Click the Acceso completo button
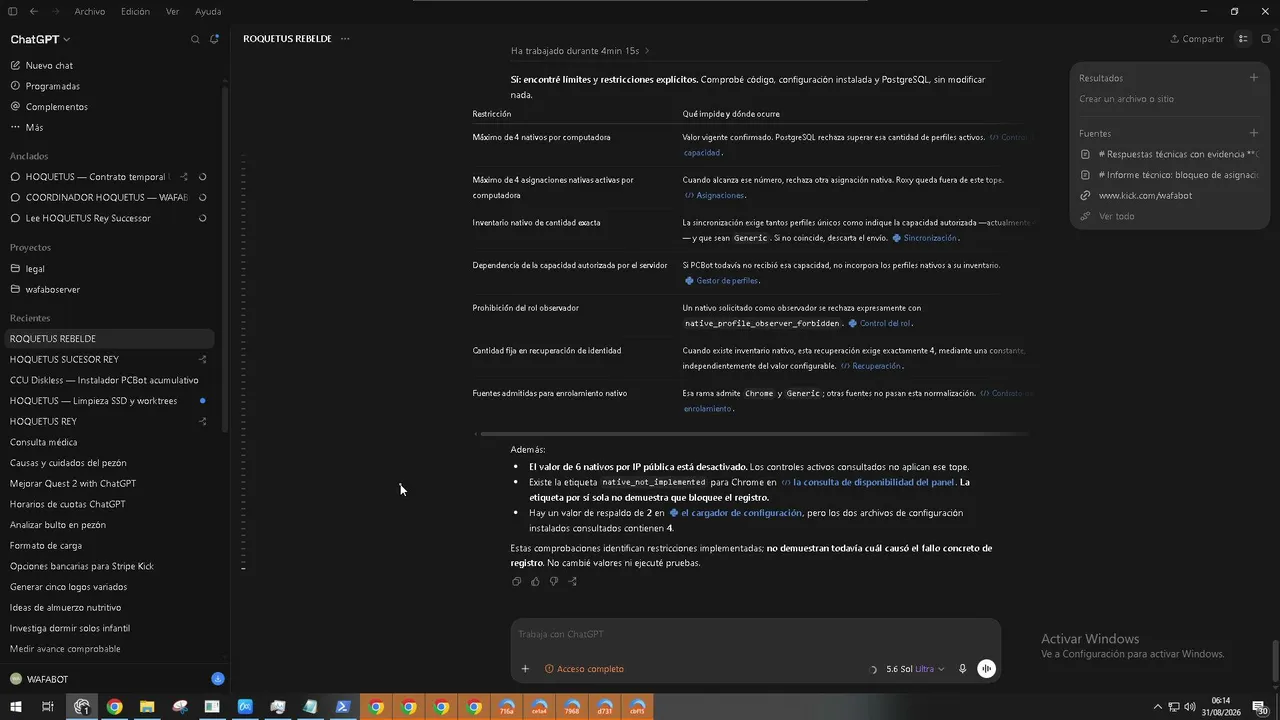The width and height of the screenshot is (1280, 720). (x=584, y=669)
